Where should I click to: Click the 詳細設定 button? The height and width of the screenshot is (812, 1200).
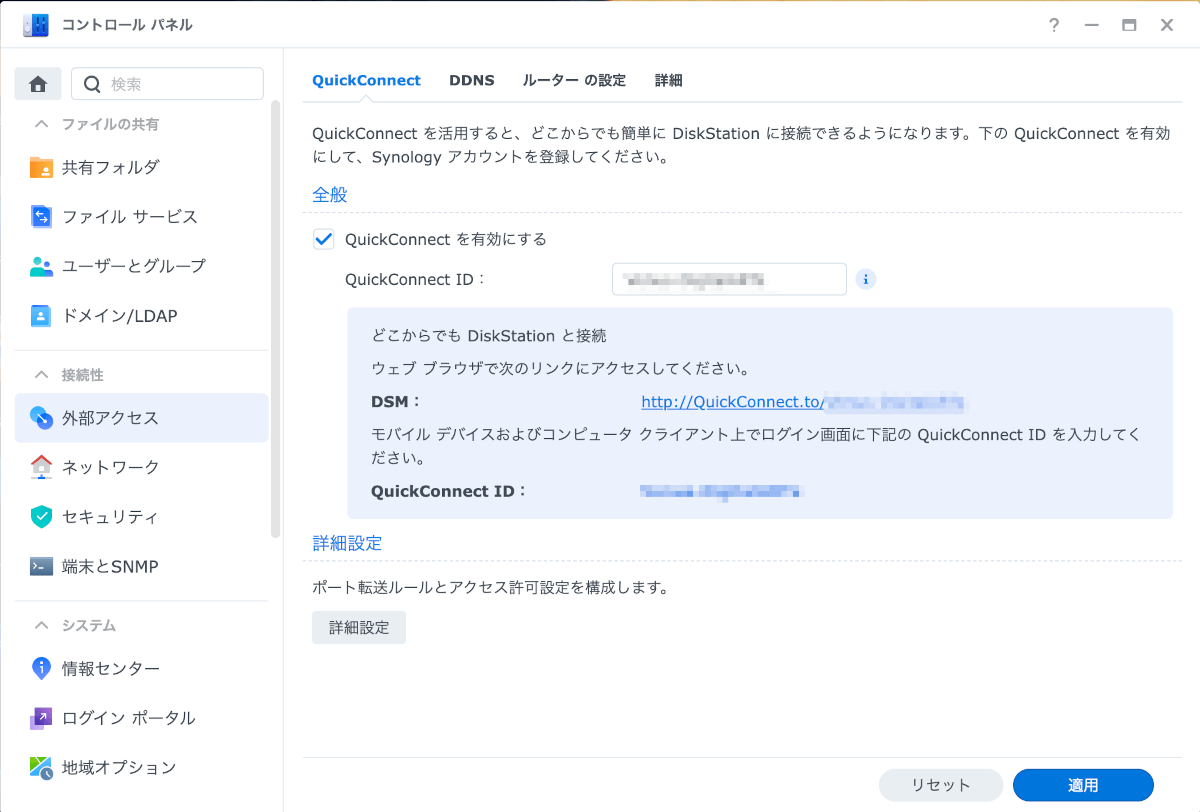click(x=359, y=628)
